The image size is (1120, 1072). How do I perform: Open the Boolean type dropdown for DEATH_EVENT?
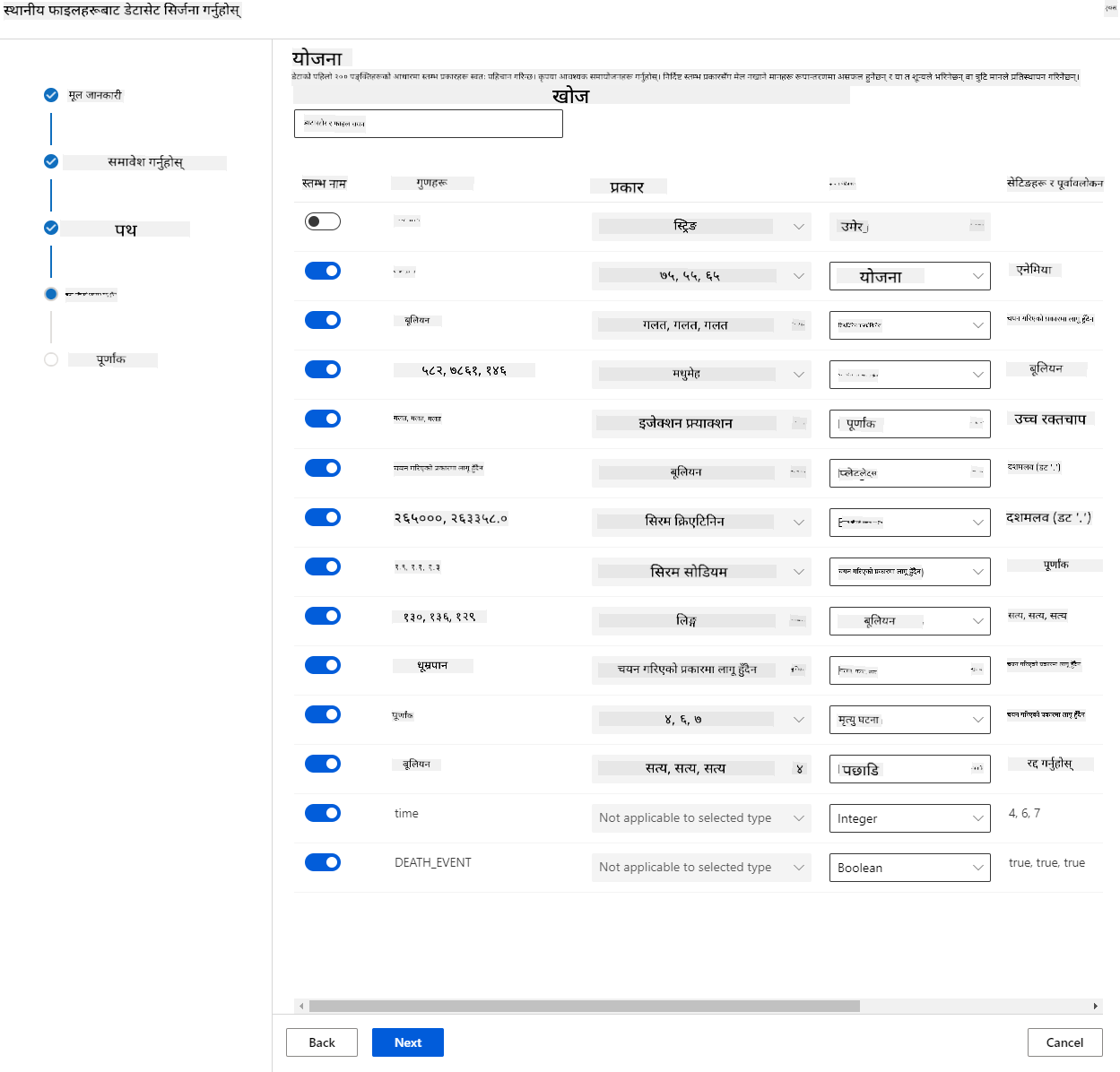[910, 868]
